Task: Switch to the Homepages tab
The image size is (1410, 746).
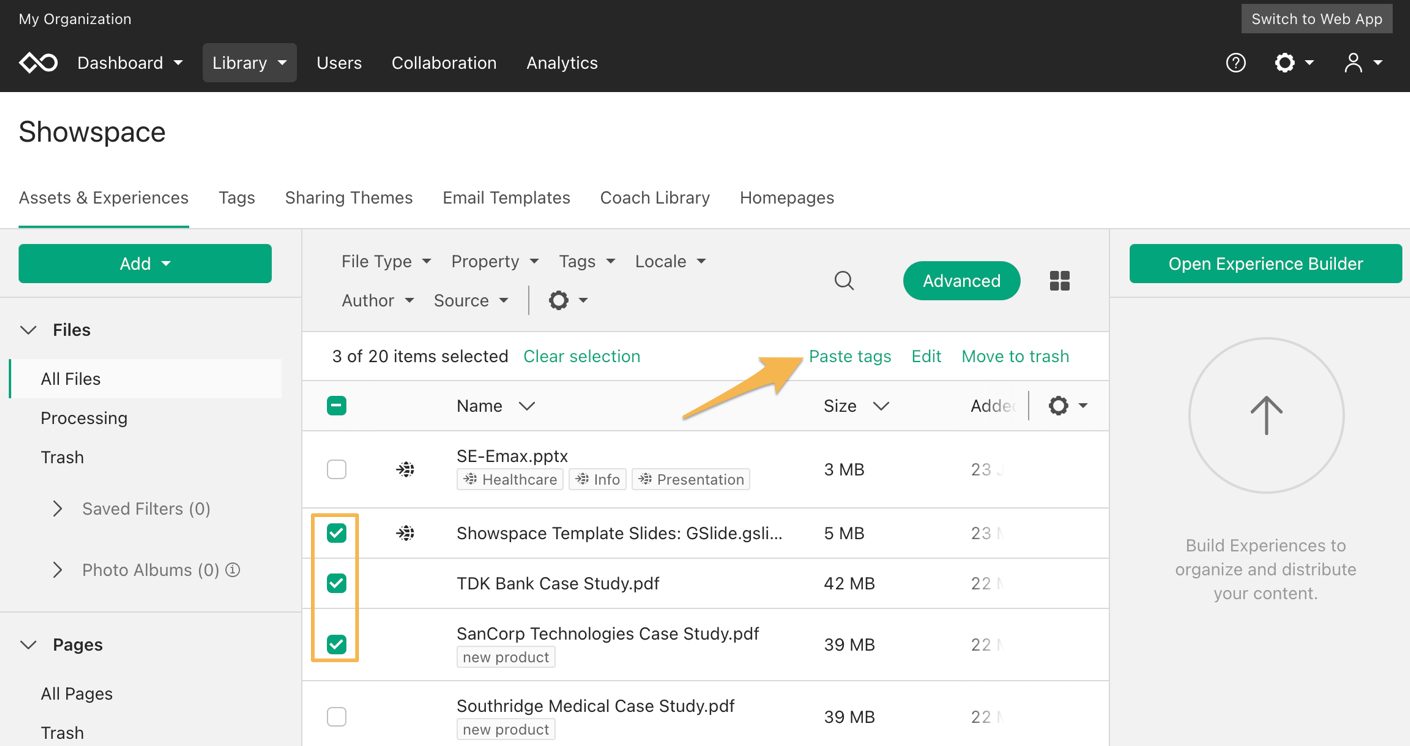Action: click(787, 198)
